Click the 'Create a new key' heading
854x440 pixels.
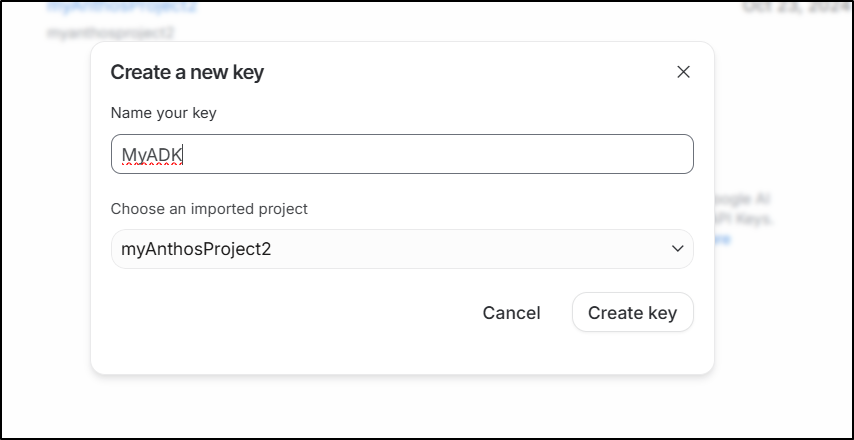187,72
